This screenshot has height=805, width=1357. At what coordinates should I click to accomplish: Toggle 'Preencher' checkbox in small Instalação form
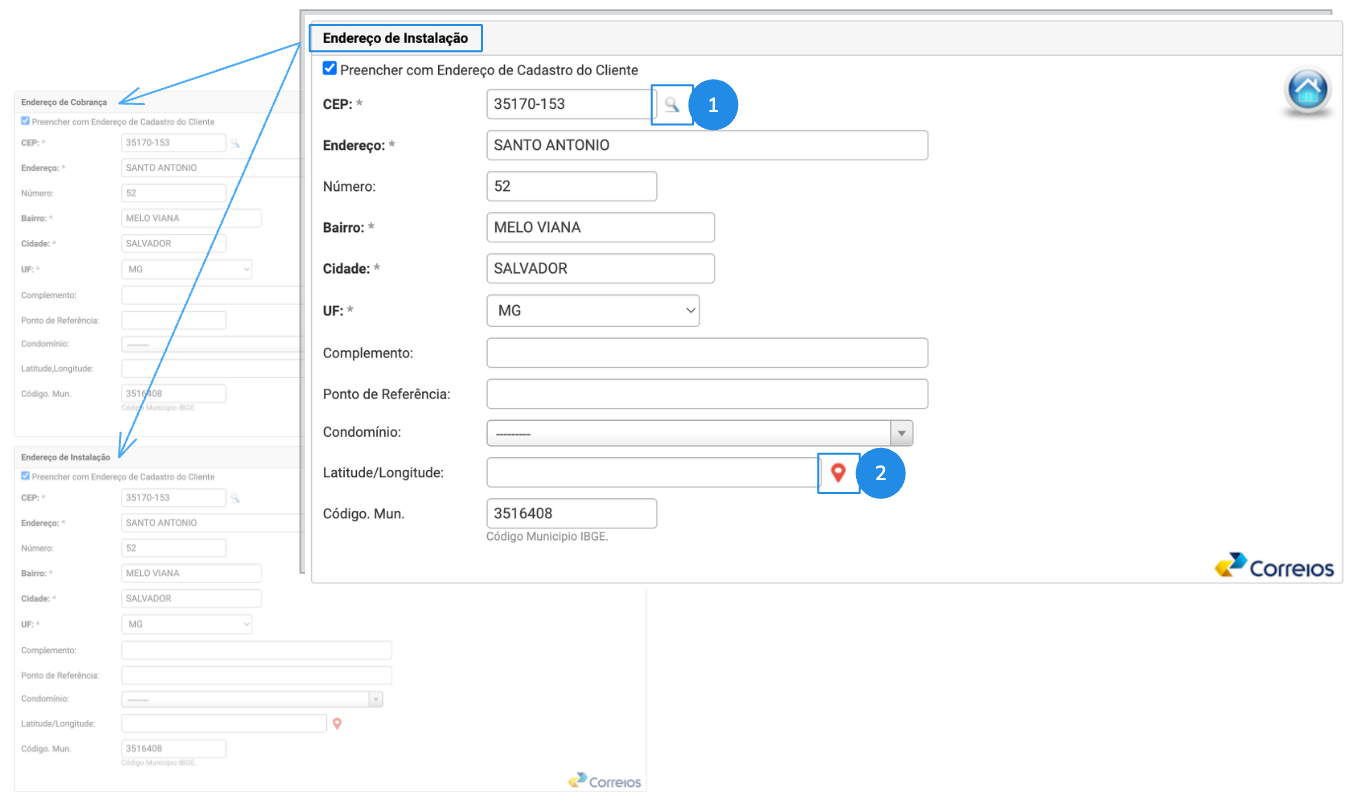25,476
